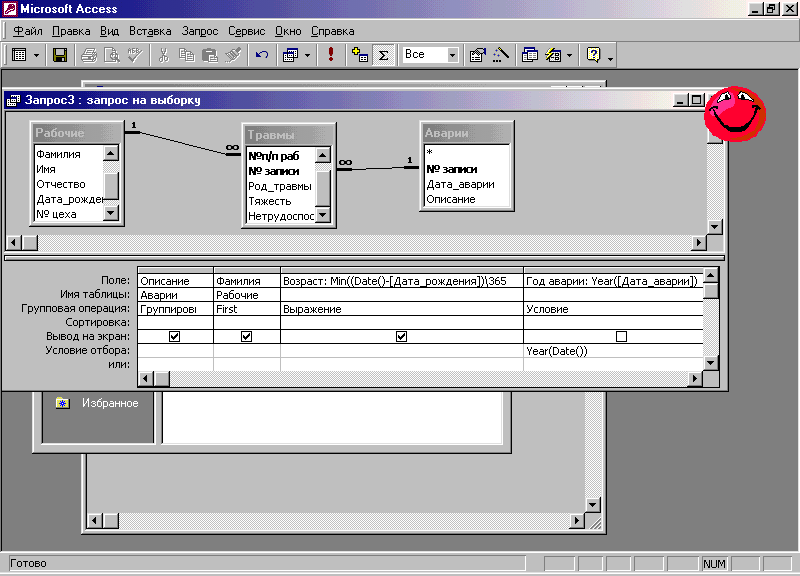Click the Cut scissors icon

(x=163, y=55)
